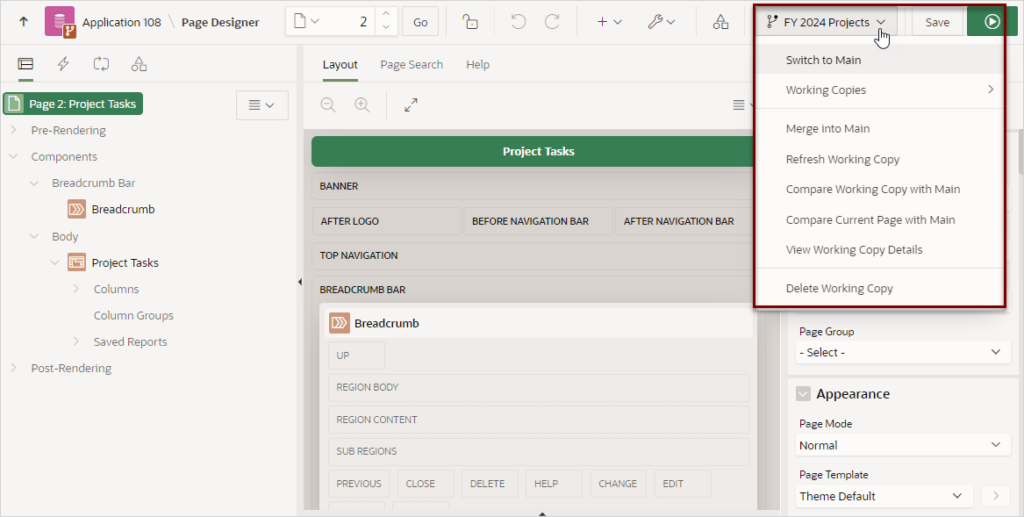
Task: Click the page lock icon
Action: [x=470, y=22]
